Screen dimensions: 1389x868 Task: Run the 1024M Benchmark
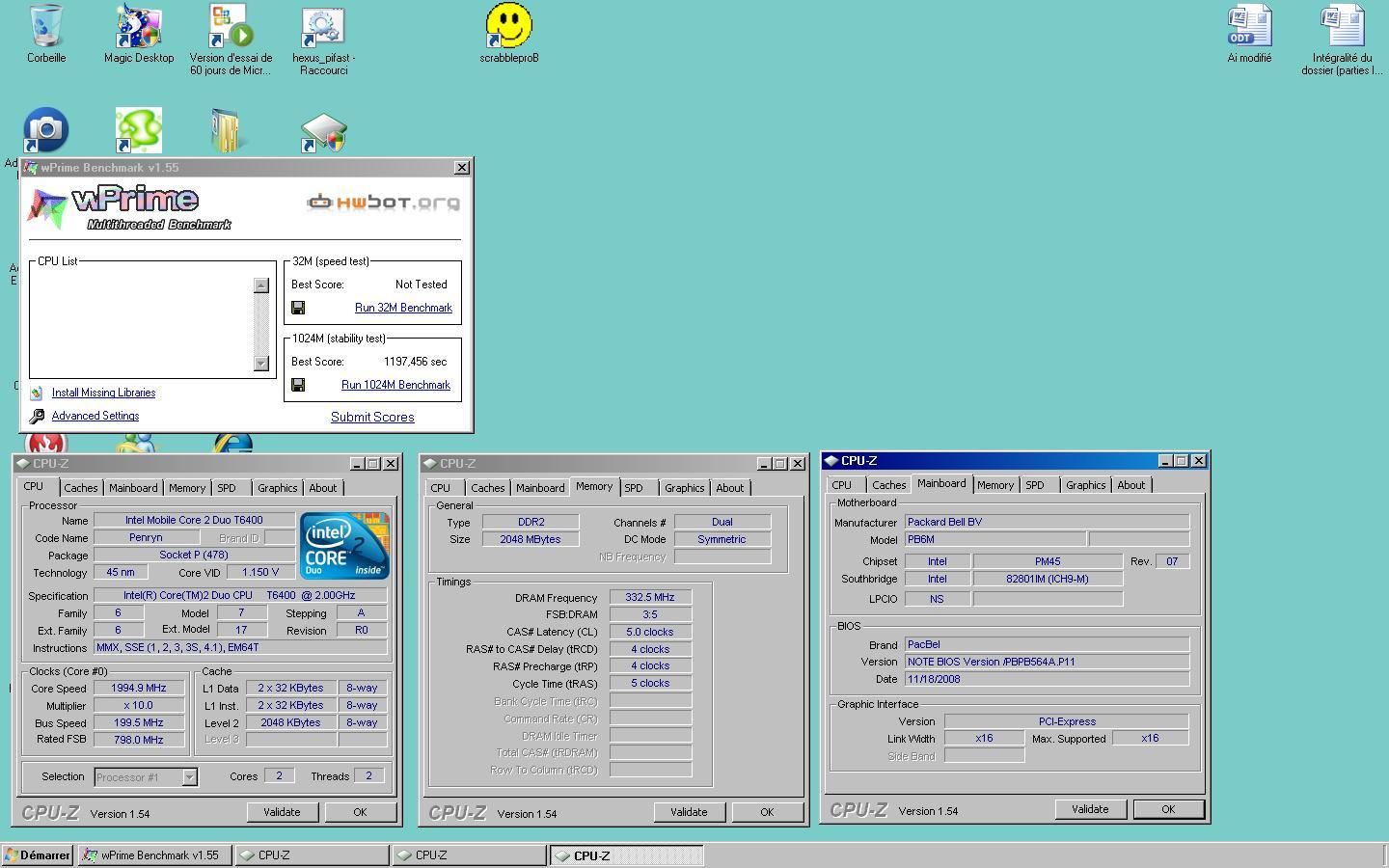tap(395, 385)
